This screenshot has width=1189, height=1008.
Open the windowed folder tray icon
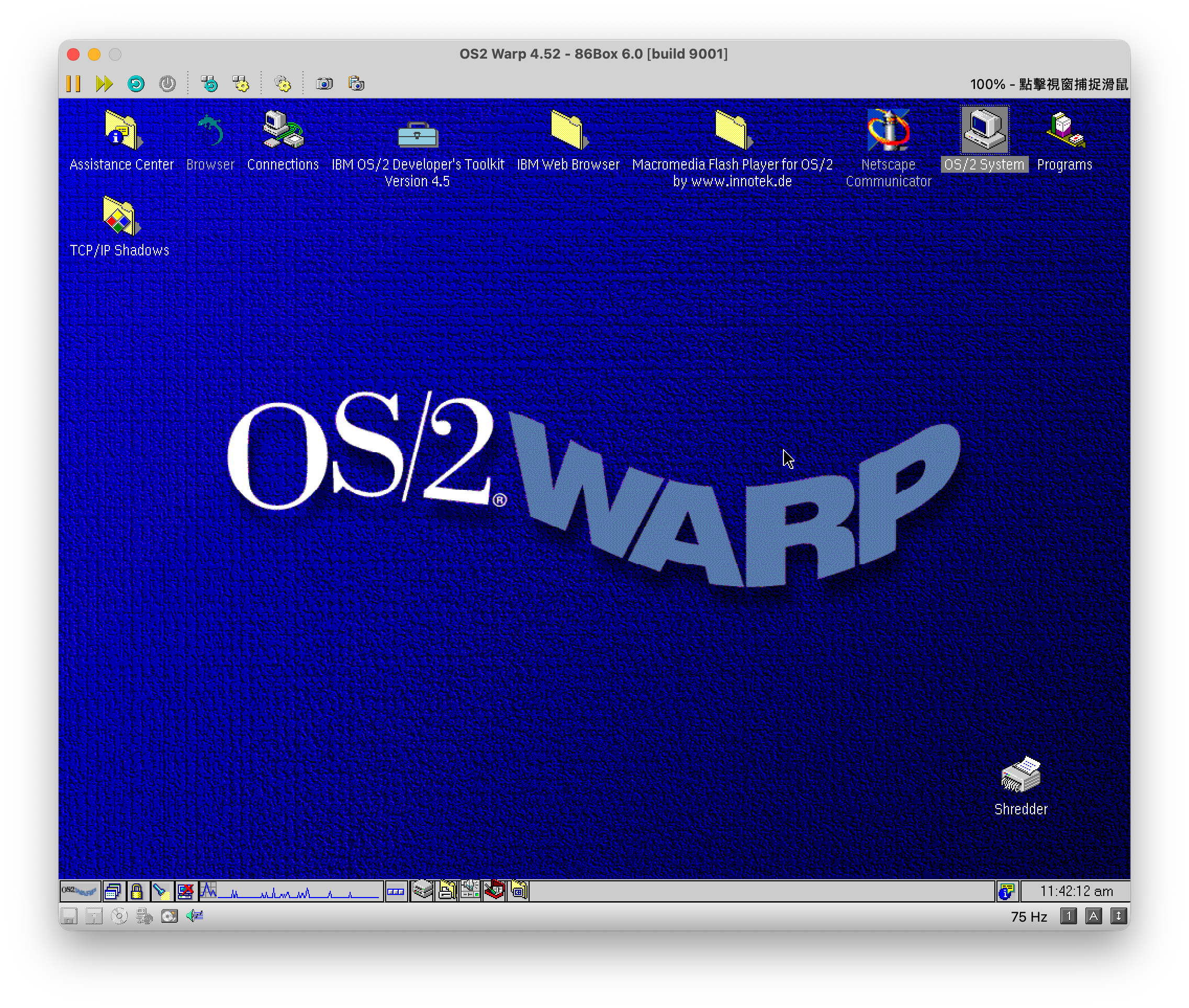click(519, 890)
